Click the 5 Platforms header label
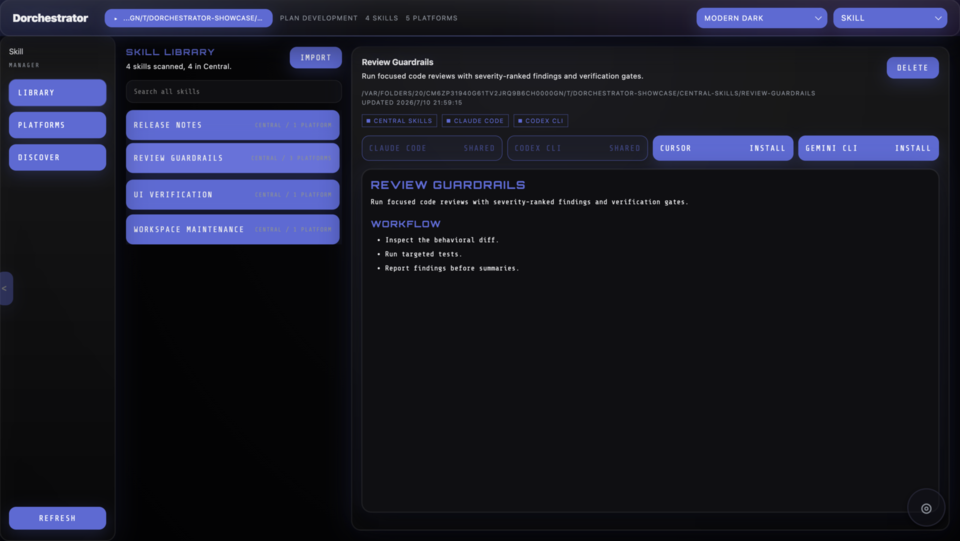 pos(431,18)
